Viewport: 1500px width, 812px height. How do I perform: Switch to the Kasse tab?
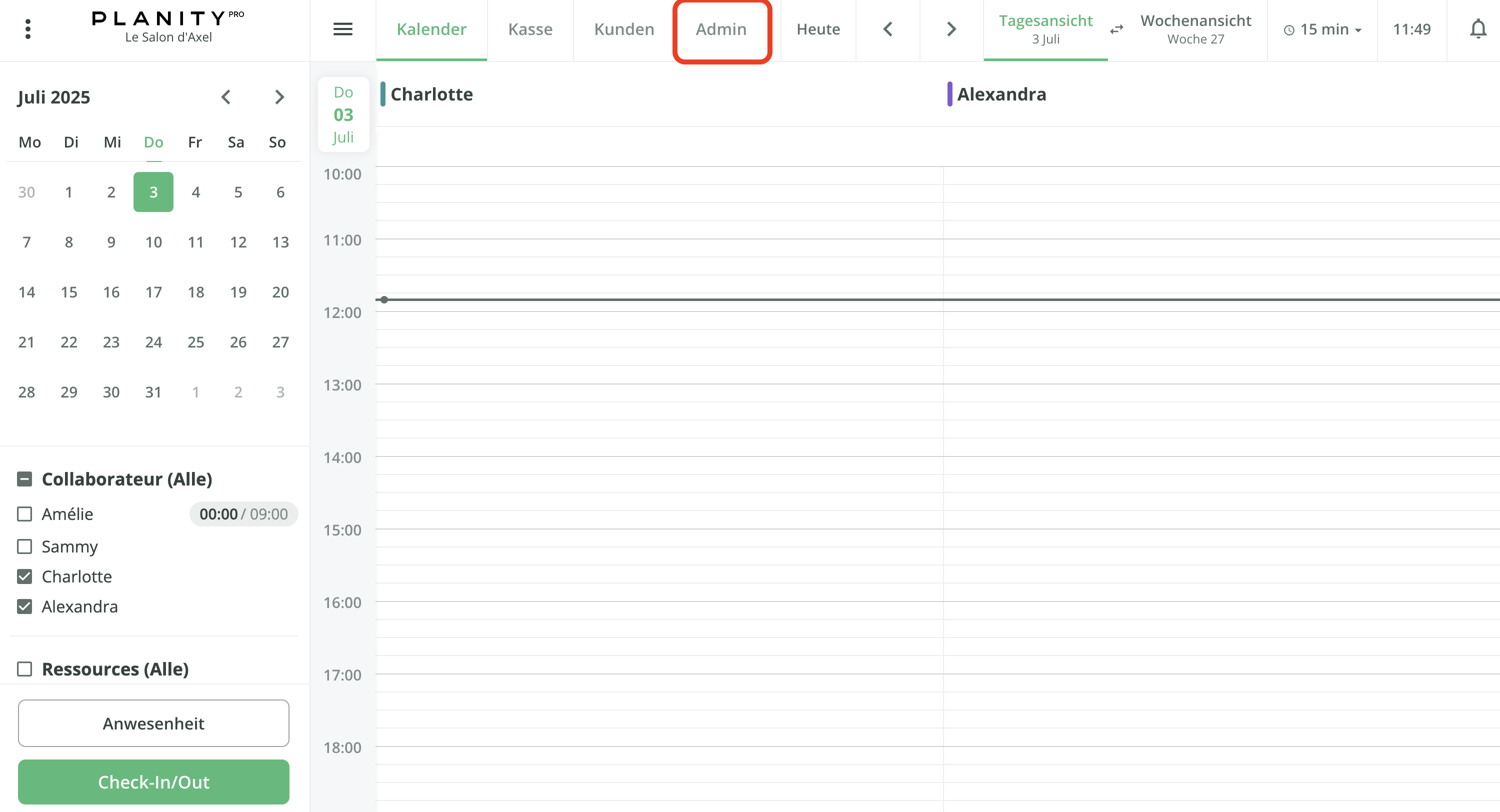coord(530,28)
